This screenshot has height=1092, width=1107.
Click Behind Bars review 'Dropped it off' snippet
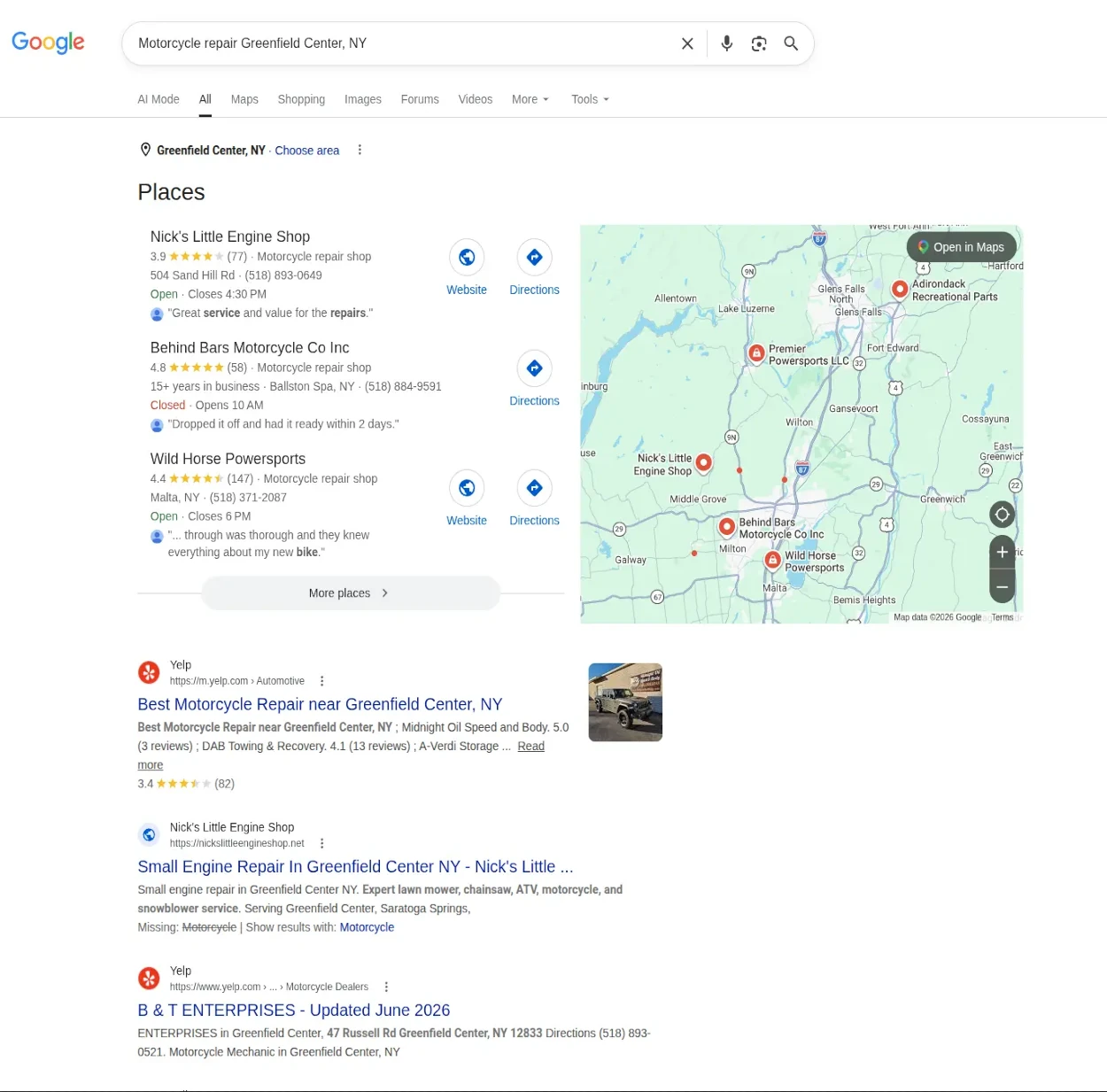click(283, 424)
